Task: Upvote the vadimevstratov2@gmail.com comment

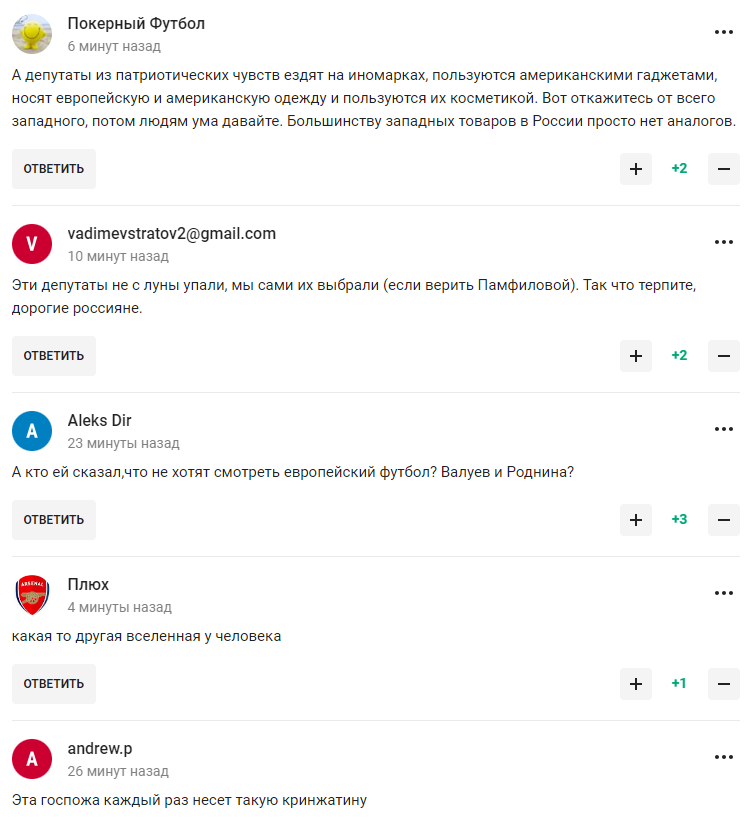Action: pyautogui.click(x=635, y=356)
